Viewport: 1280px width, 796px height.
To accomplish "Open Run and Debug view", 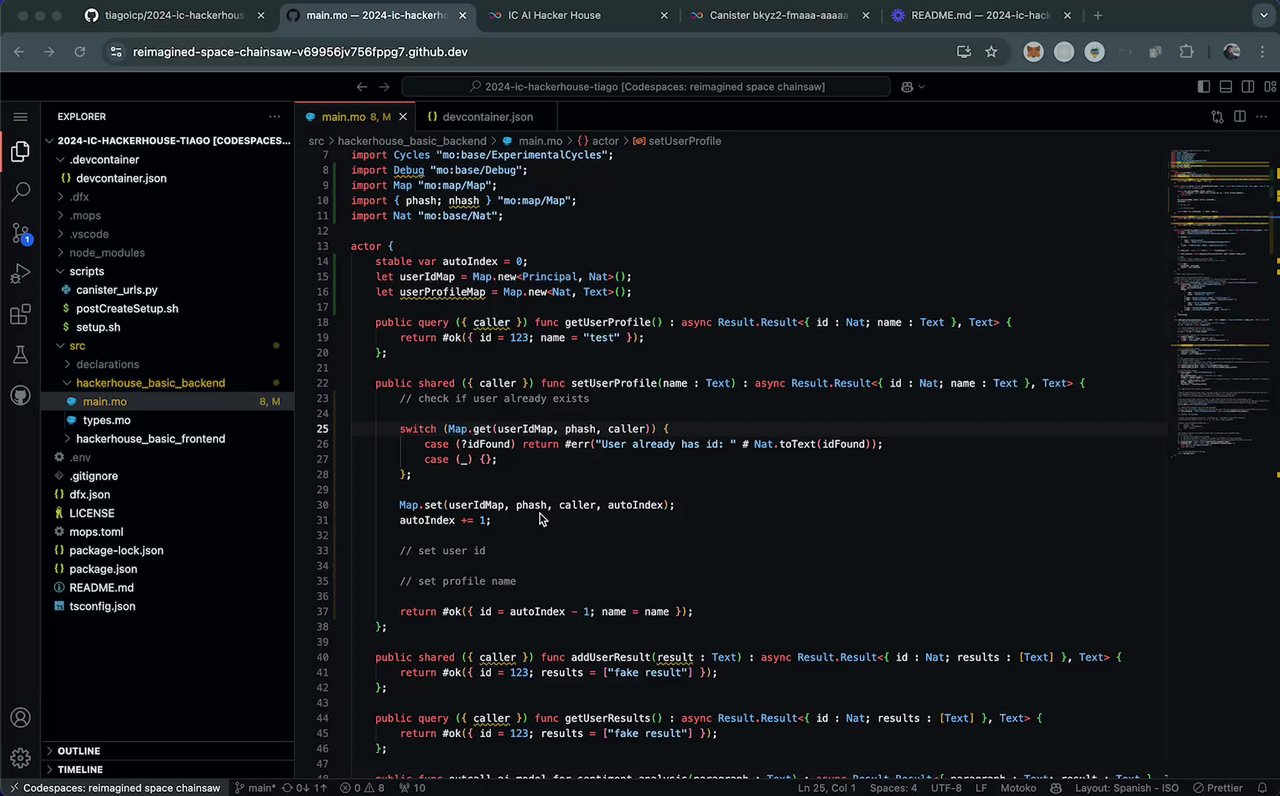I will pyautogui.click(x=20, y=274).
